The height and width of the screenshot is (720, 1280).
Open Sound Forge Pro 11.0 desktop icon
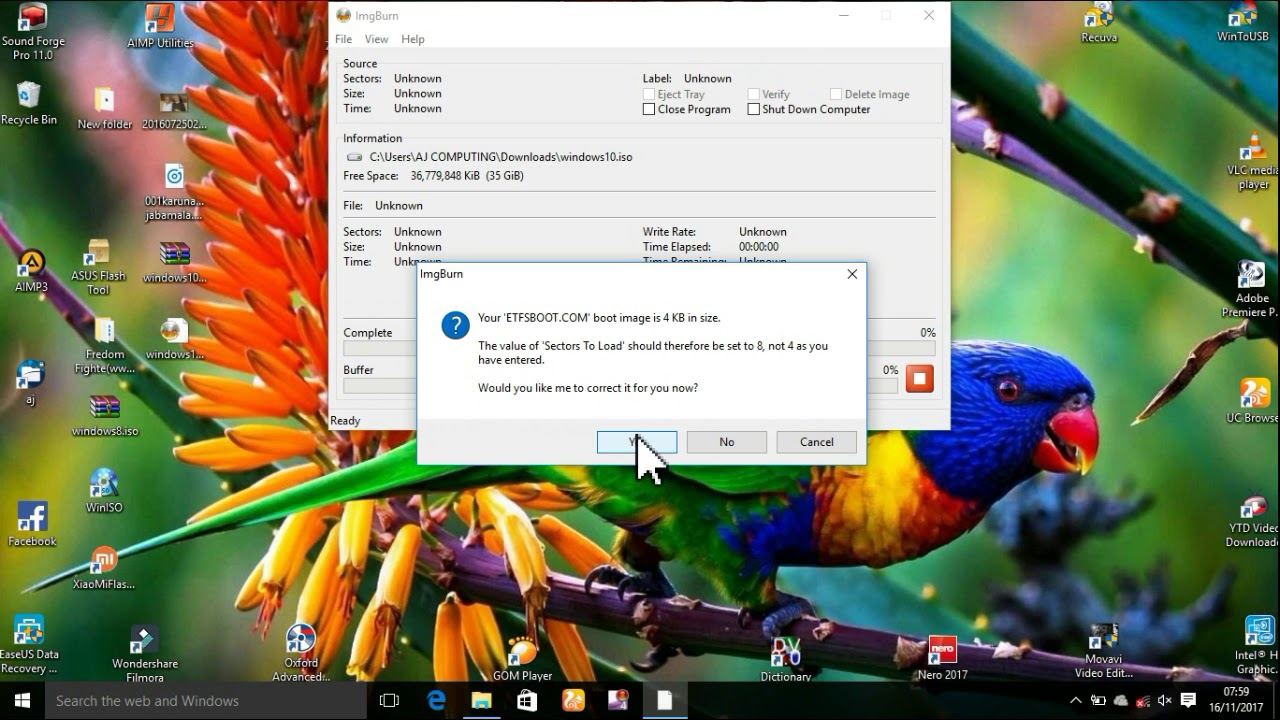coord(33,32)
